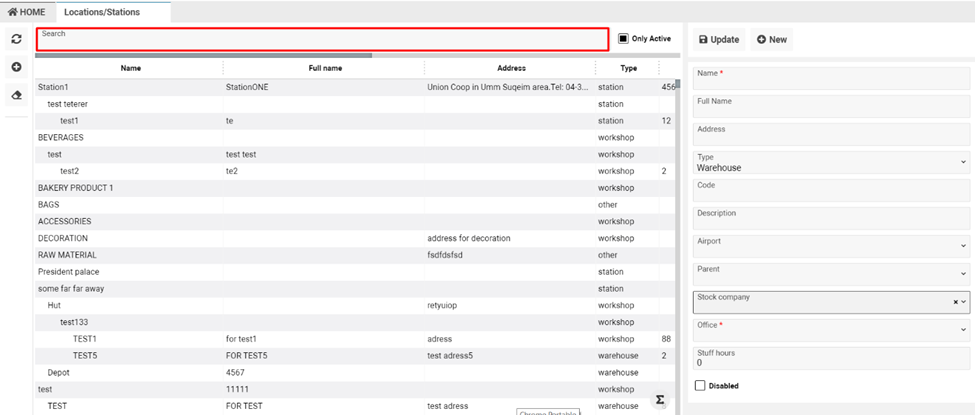The width and height of the screenshot is (975, 415).
Task: Open the Type dropdown showing Warehouse
Action: click(x=830, y=162)
